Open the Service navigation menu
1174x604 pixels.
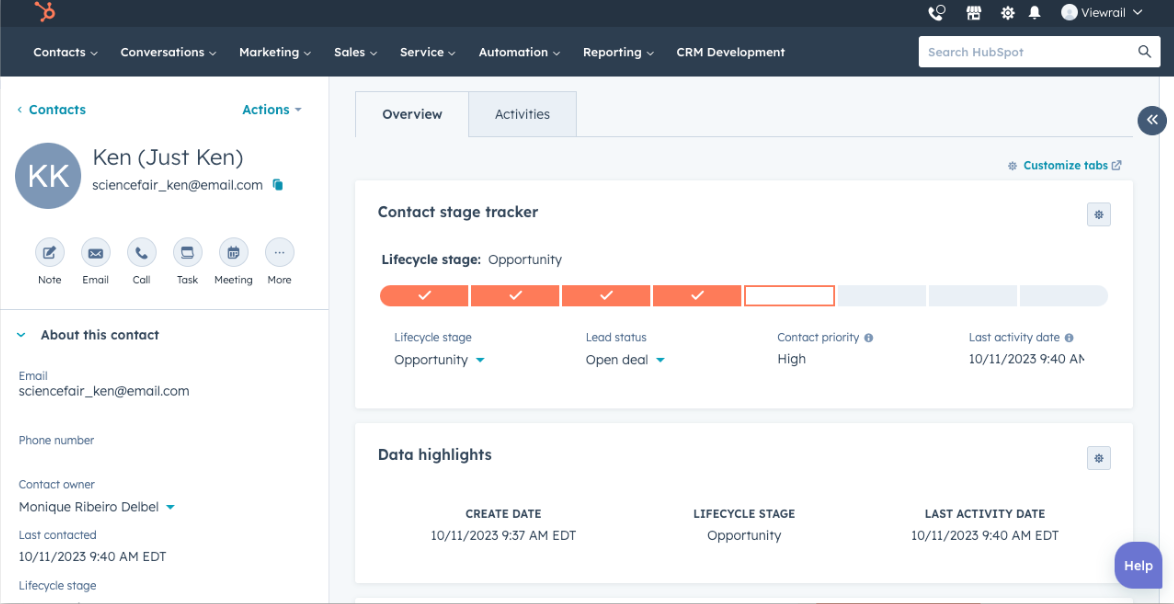(428, 52)
